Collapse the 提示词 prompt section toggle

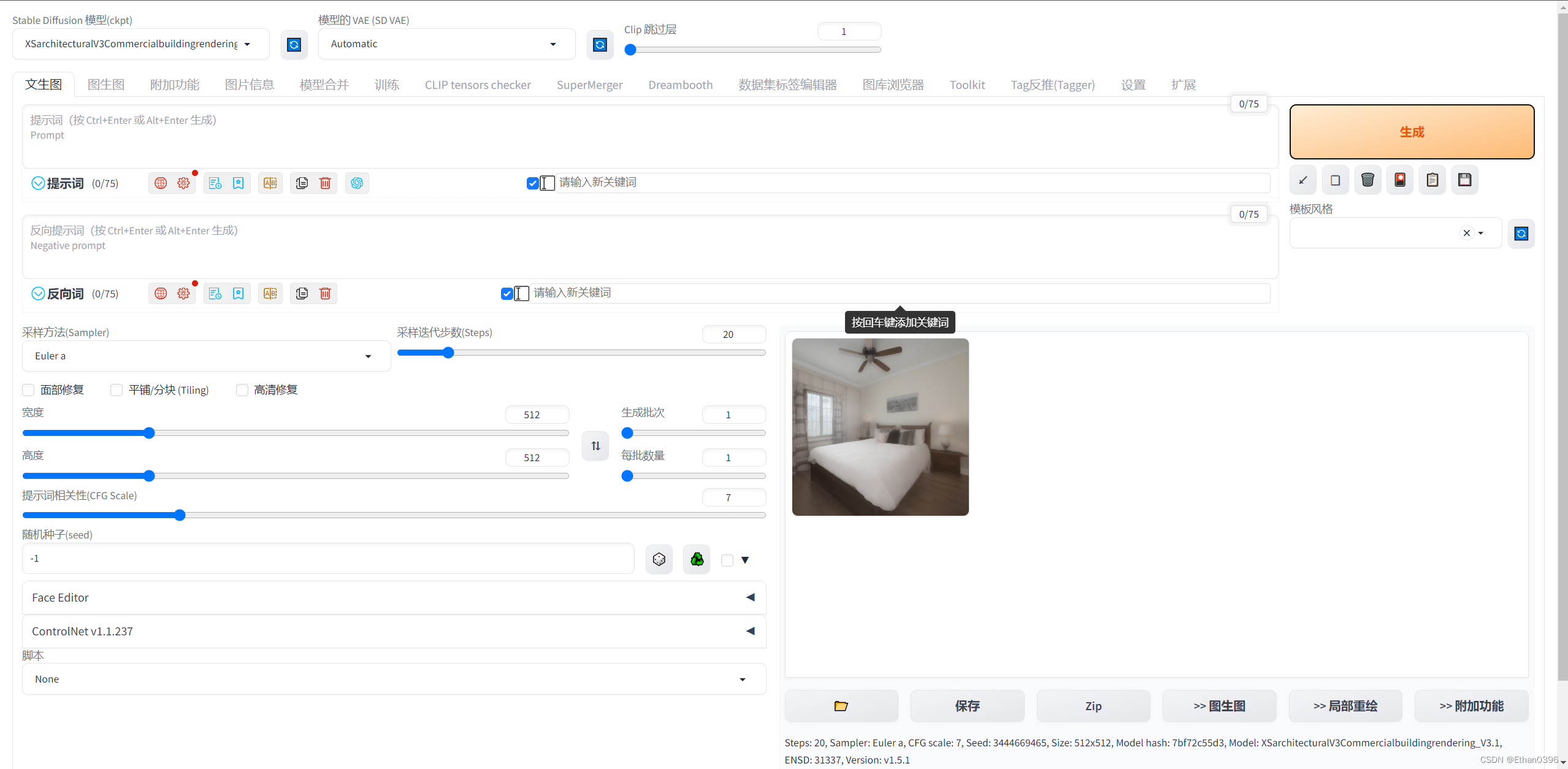tap(38, 183)
